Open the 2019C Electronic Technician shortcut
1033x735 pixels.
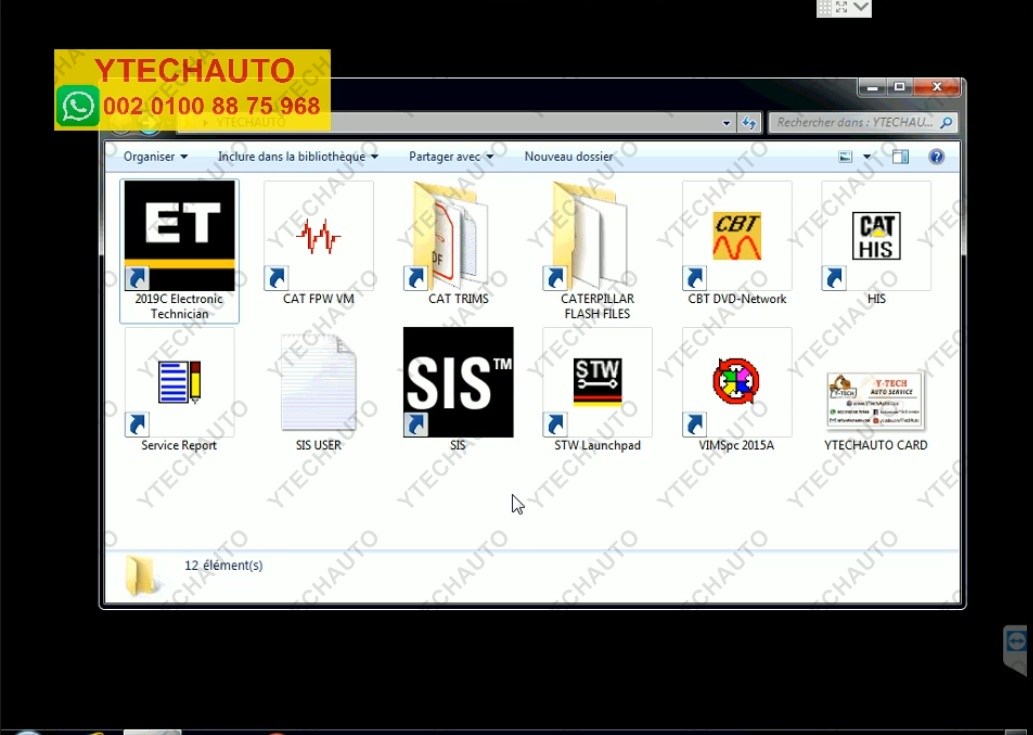(x=179, y=235)
